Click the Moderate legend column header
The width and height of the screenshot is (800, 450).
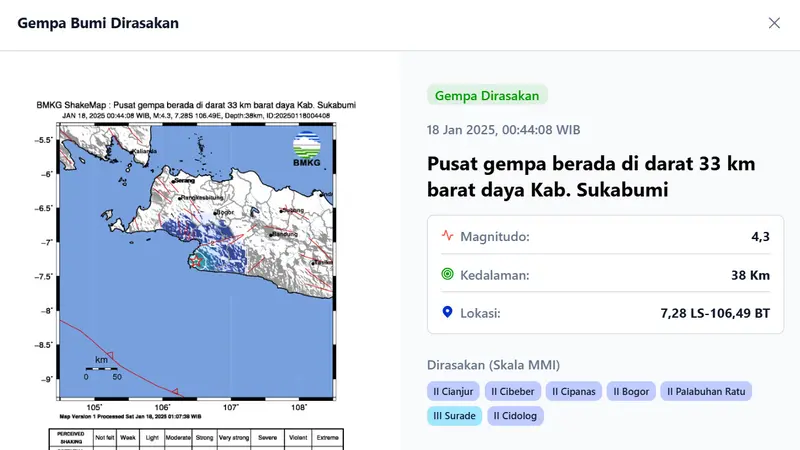pos(178,438)
